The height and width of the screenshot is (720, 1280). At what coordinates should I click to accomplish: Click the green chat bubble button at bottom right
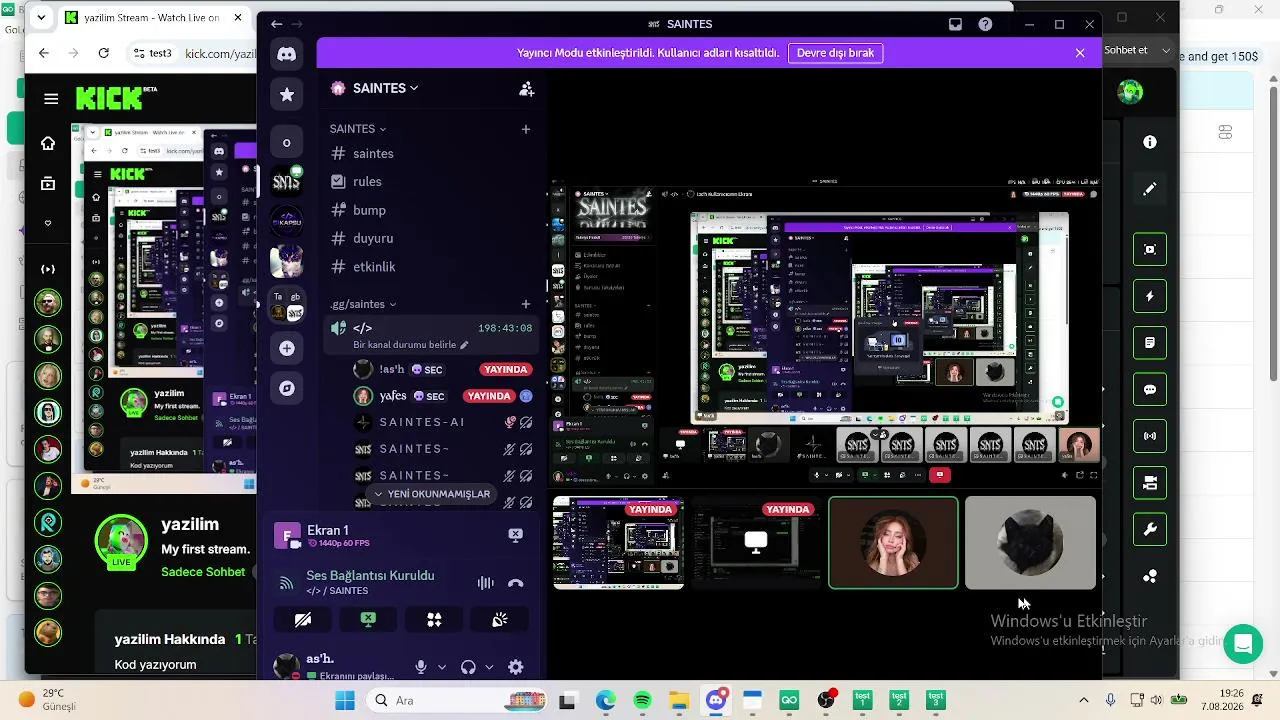point(1243,644)
